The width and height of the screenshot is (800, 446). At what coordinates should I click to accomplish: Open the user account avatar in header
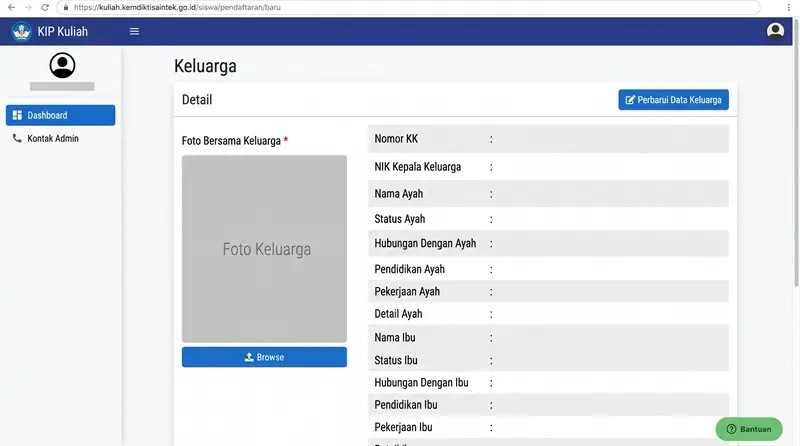click(775, 31)
